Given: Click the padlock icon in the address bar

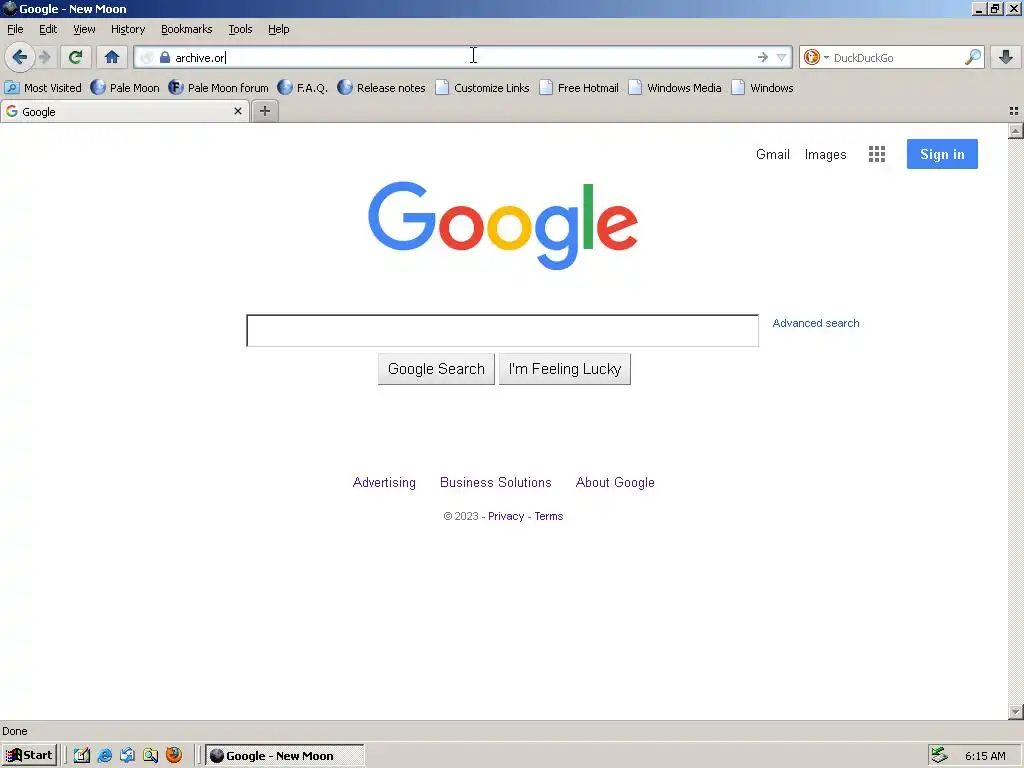Looking at the screenshot, I should click(x=165, y=57).
